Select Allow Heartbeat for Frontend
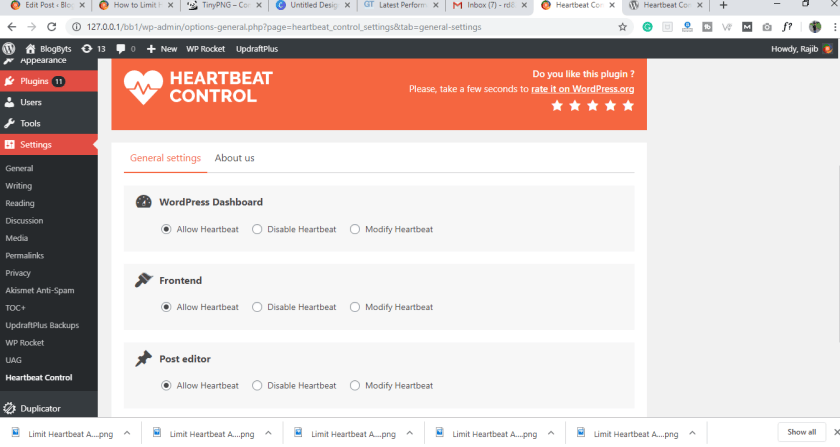 click(166, 307)
